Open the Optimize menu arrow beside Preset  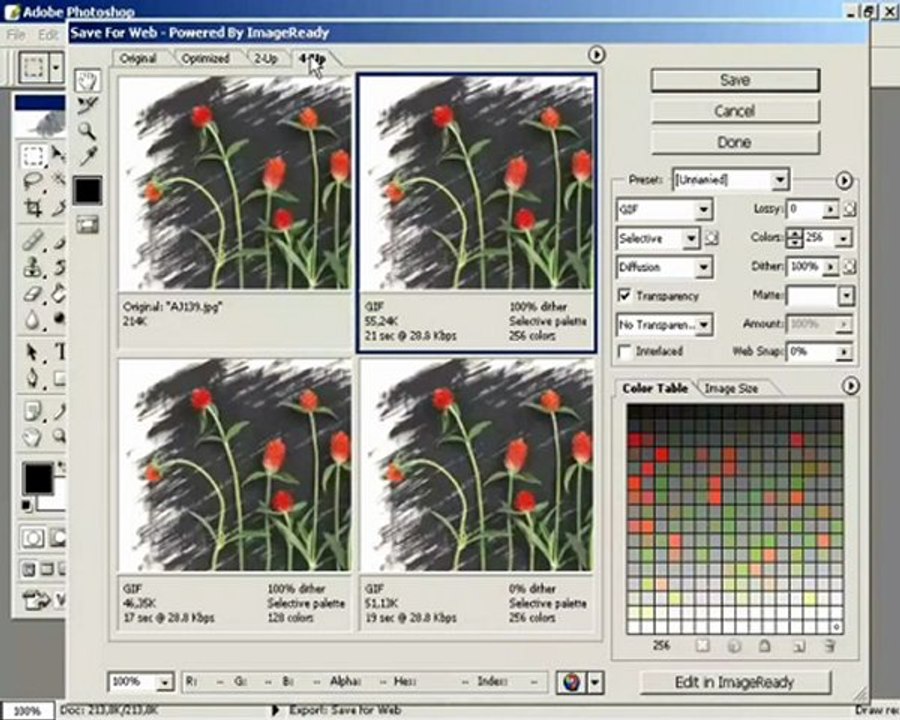pos(843,180)
